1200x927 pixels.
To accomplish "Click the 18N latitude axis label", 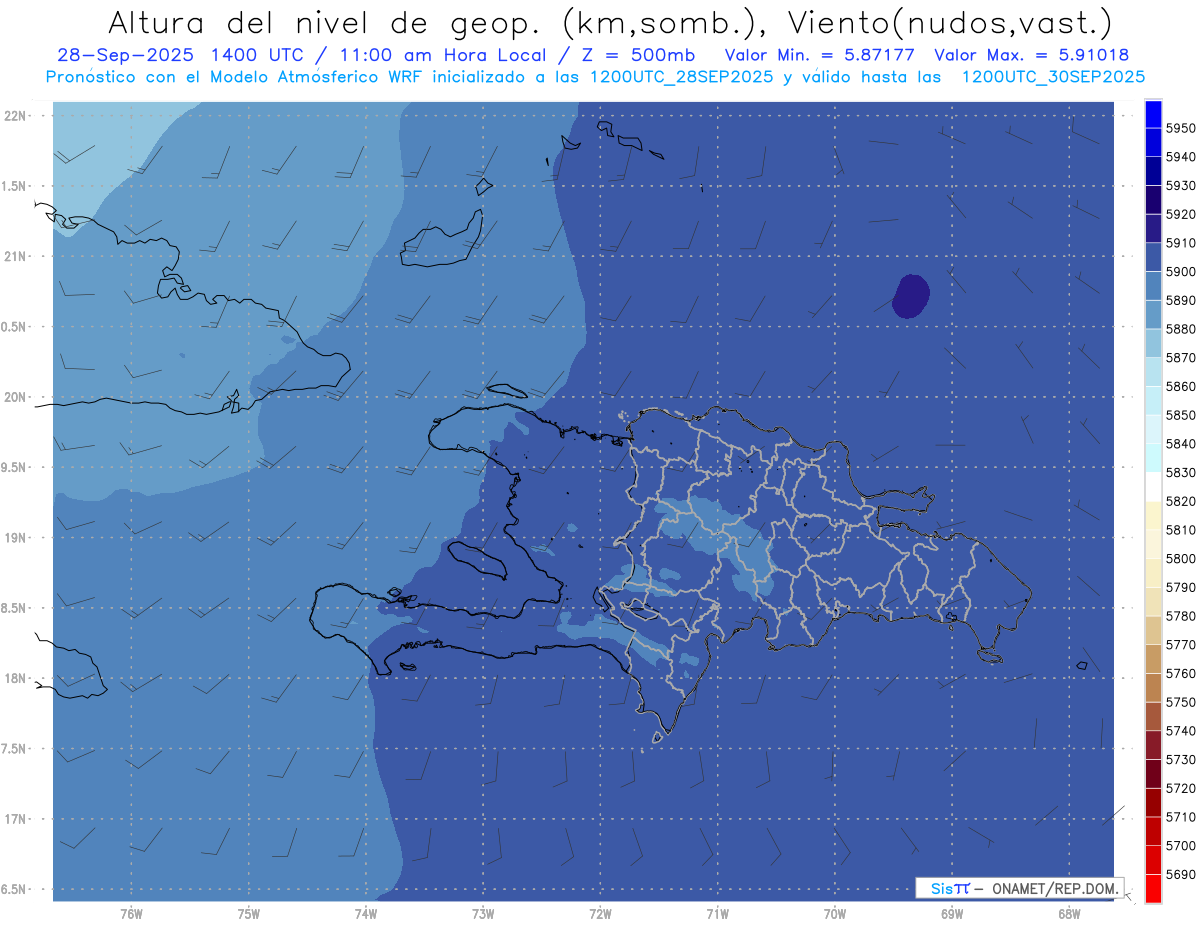I will coord(15,678).
